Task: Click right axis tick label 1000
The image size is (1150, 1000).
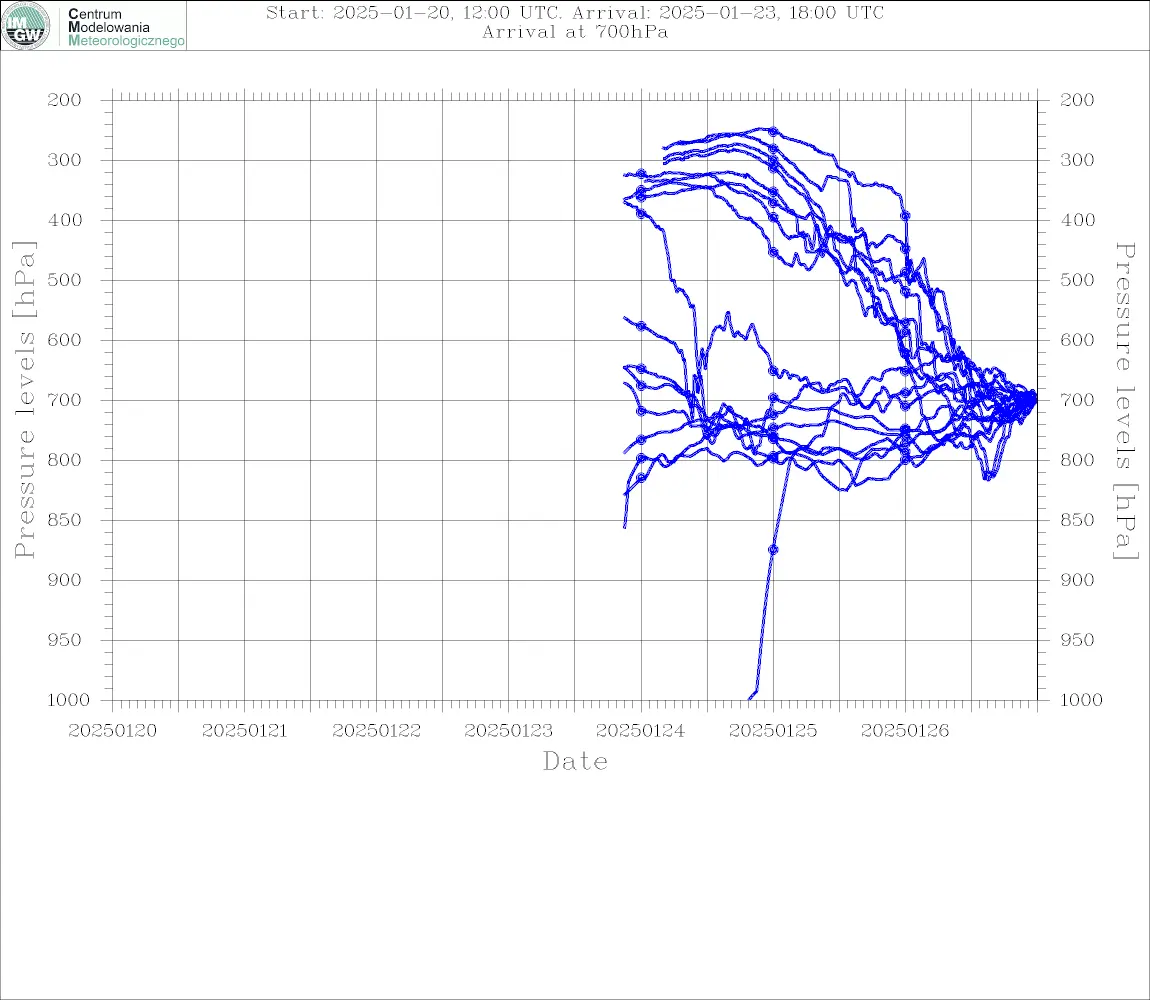Action: click(x=1081, y=700)
